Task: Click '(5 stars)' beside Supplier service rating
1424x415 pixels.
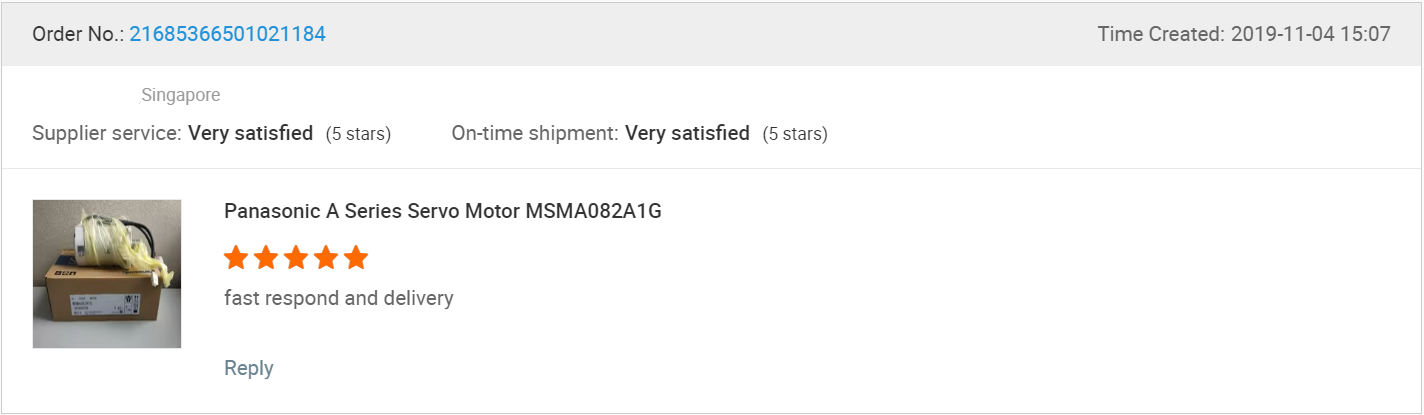Action: coord(358,133)
